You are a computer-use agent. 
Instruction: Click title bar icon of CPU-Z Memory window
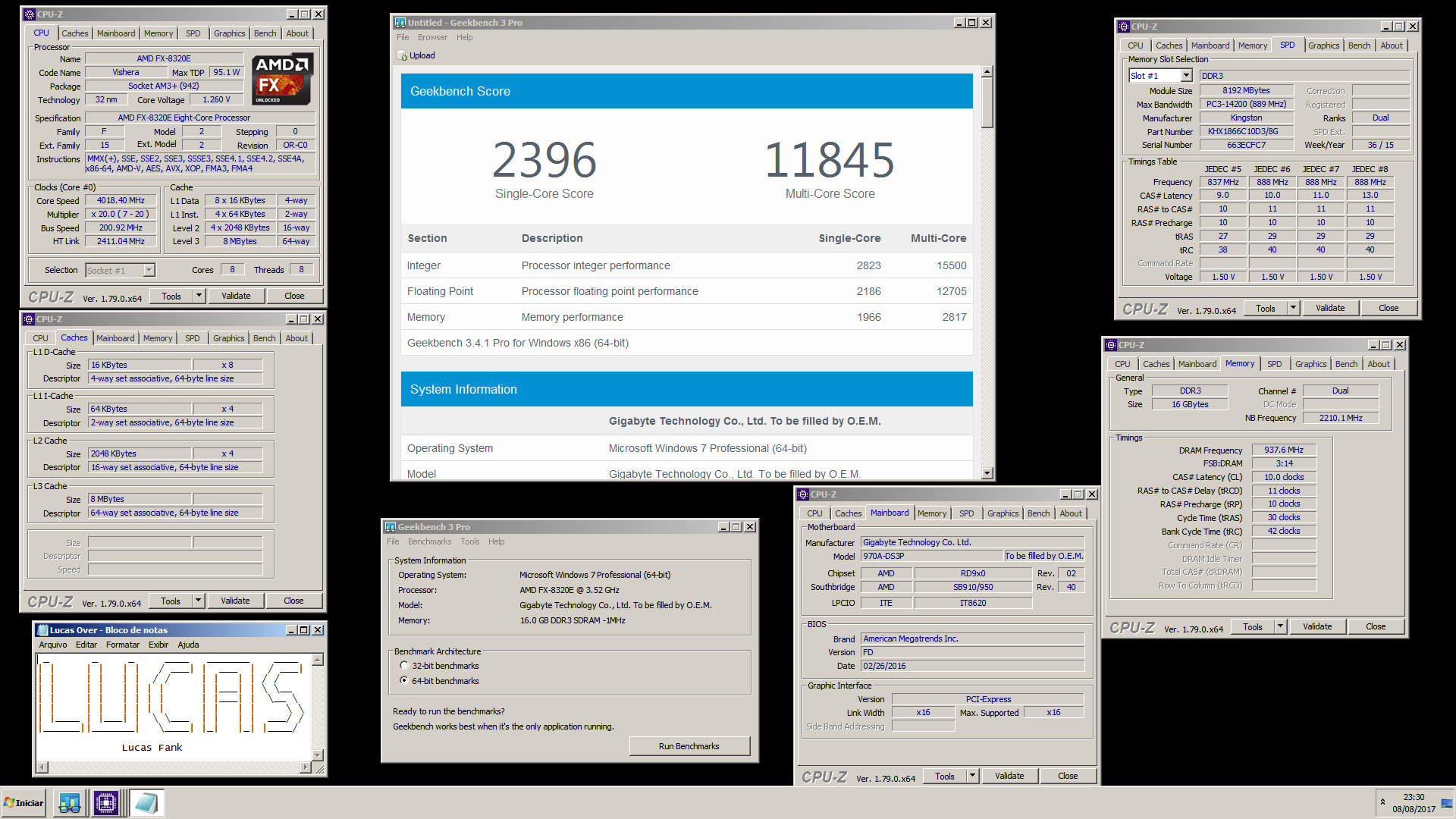tap(1111, 345)
